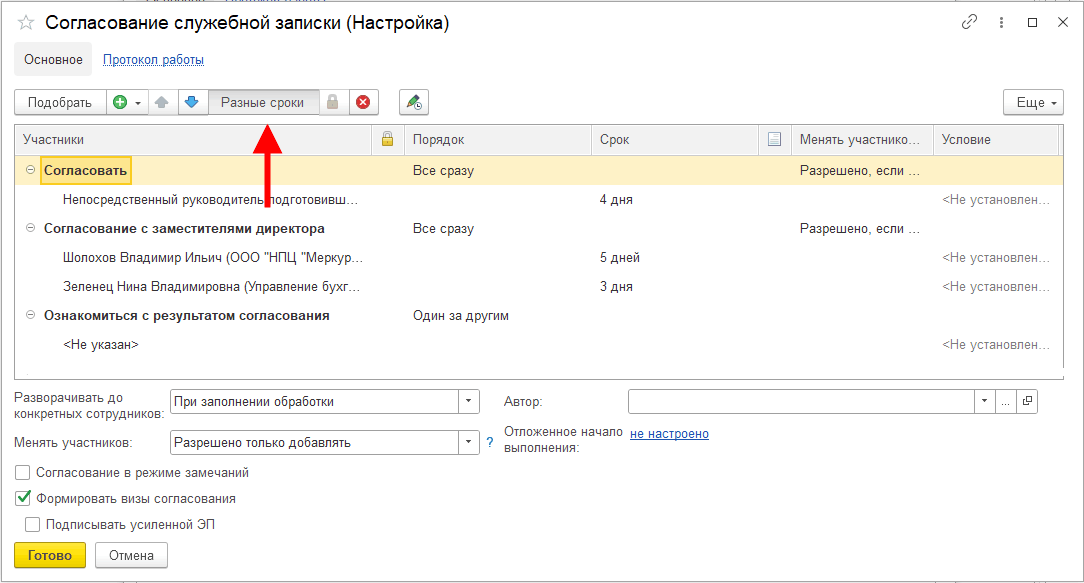Copy link using the chain icon
Viewport: 1084px width, 583px height.
(x=969, y=22)
